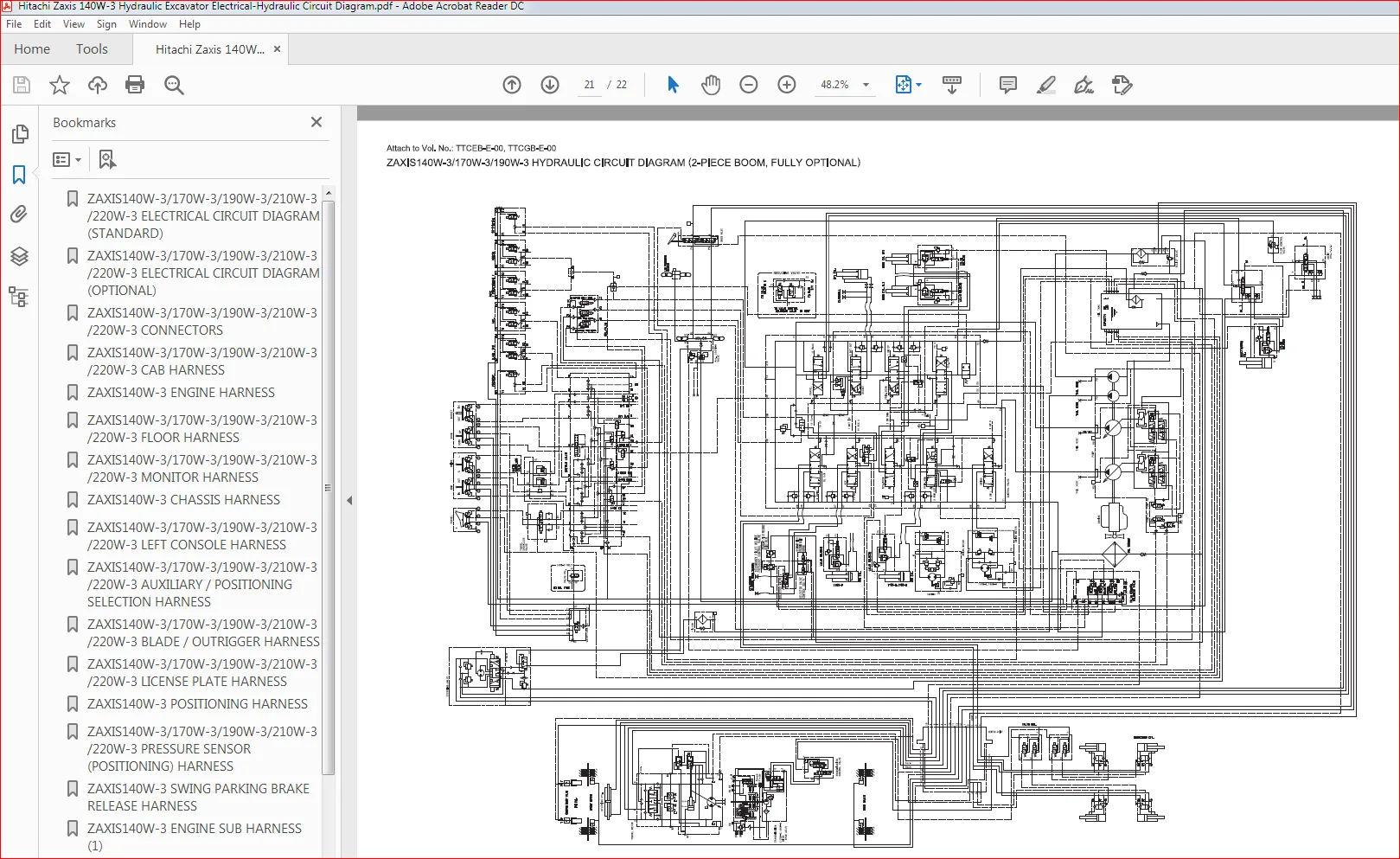Open the LICENSE PLATE HARNESS bookmark
The width and height of the screenshot is (1400, 859).
point(202,672)
